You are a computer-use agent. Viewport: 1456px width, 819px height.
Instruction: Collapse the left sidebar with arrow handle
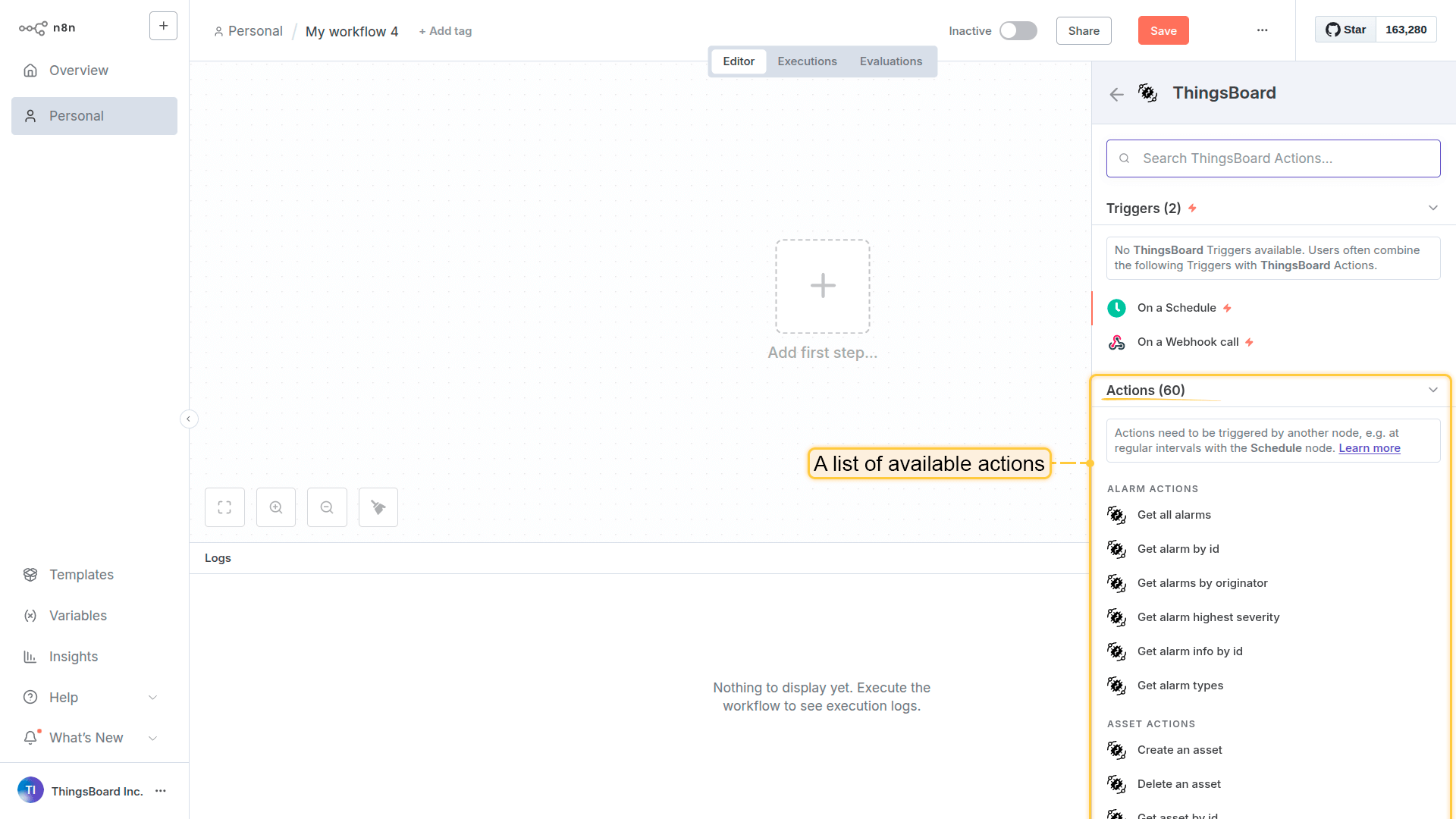click(189, 419)
